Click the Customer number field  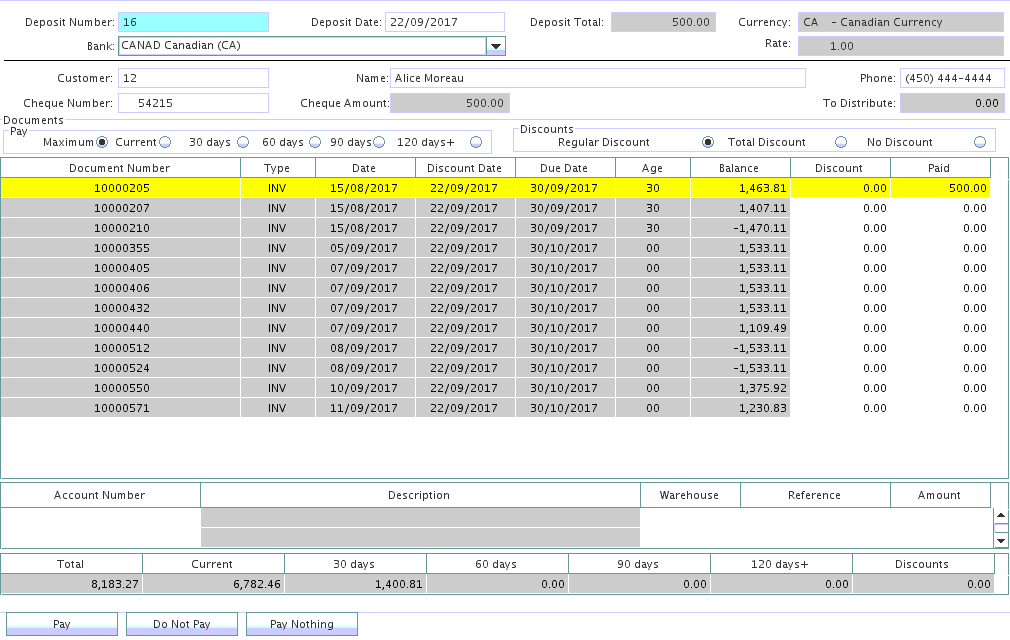pos(193,78)
